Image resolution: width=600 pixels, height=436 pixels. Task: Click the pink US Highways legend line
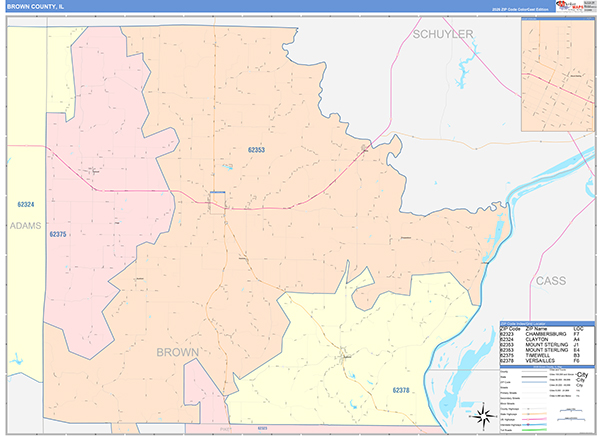[x=534, y=419]
